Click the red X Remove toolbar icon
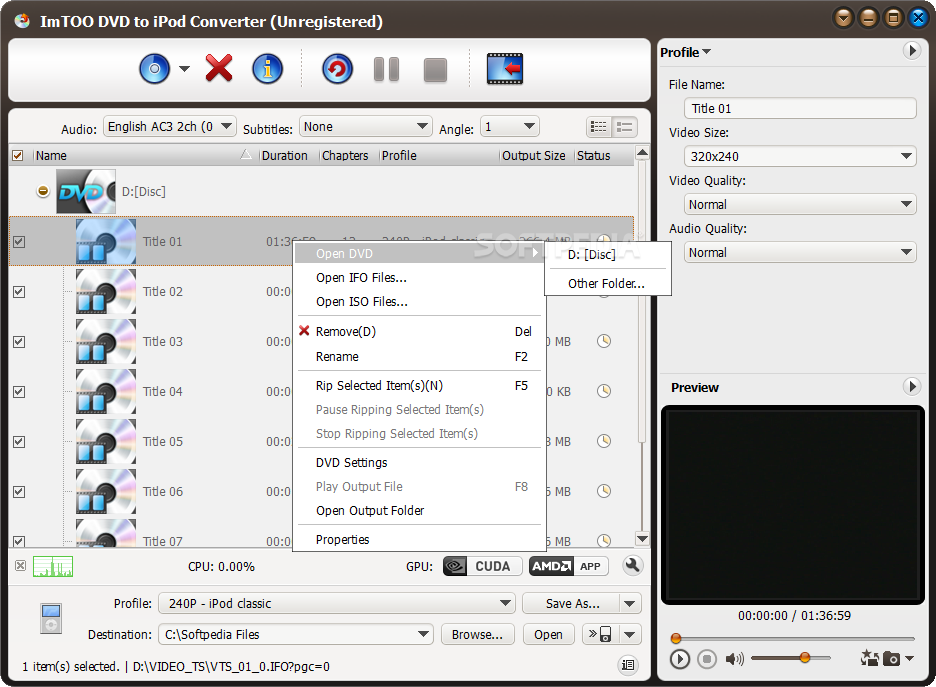The image size is (936, 687). (219, 68)
